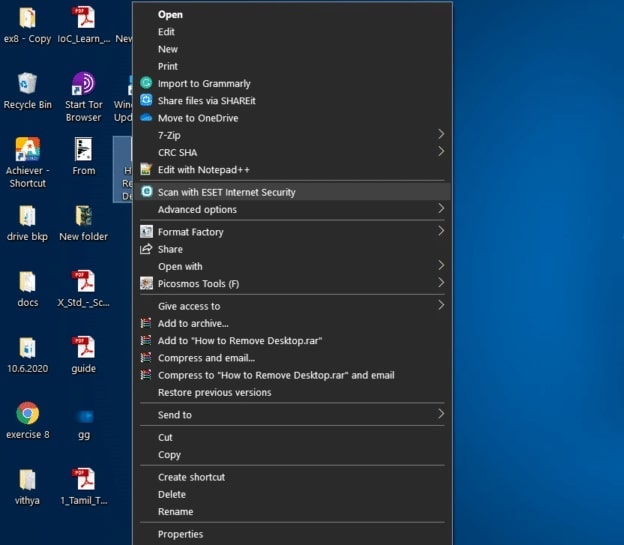Image resolution: width=624 pixels, height=545 pixels.
Task: Select the vithya folder icon
Action: point(27,479)
